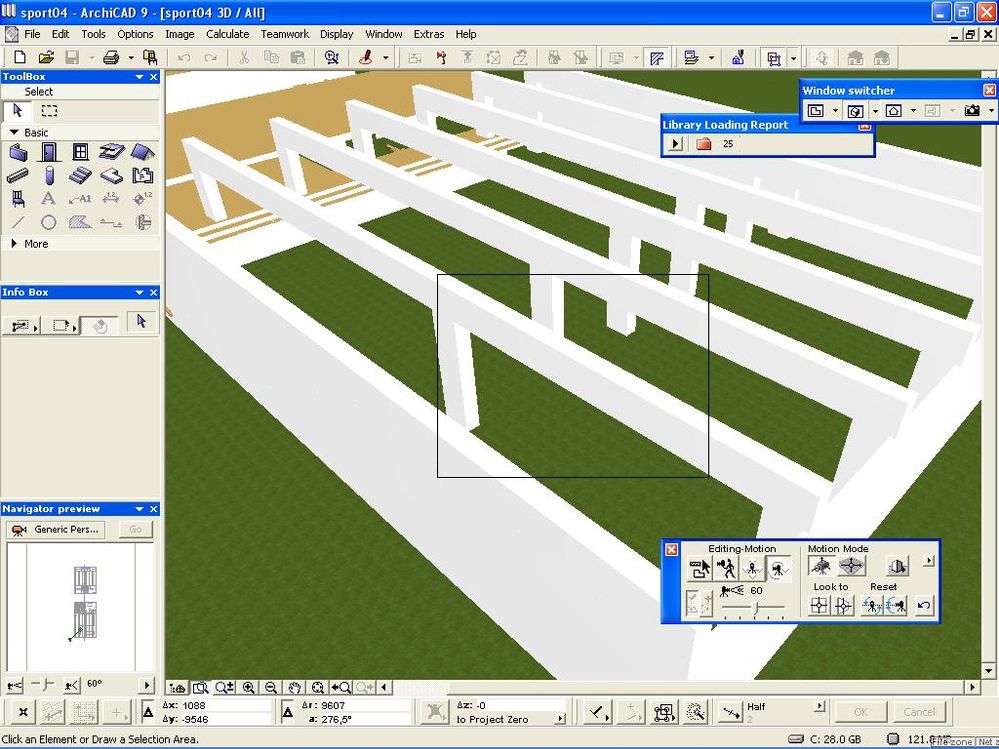Close the Window switcher palette
This screenshot has width=999, height=749.
point(989,90)
